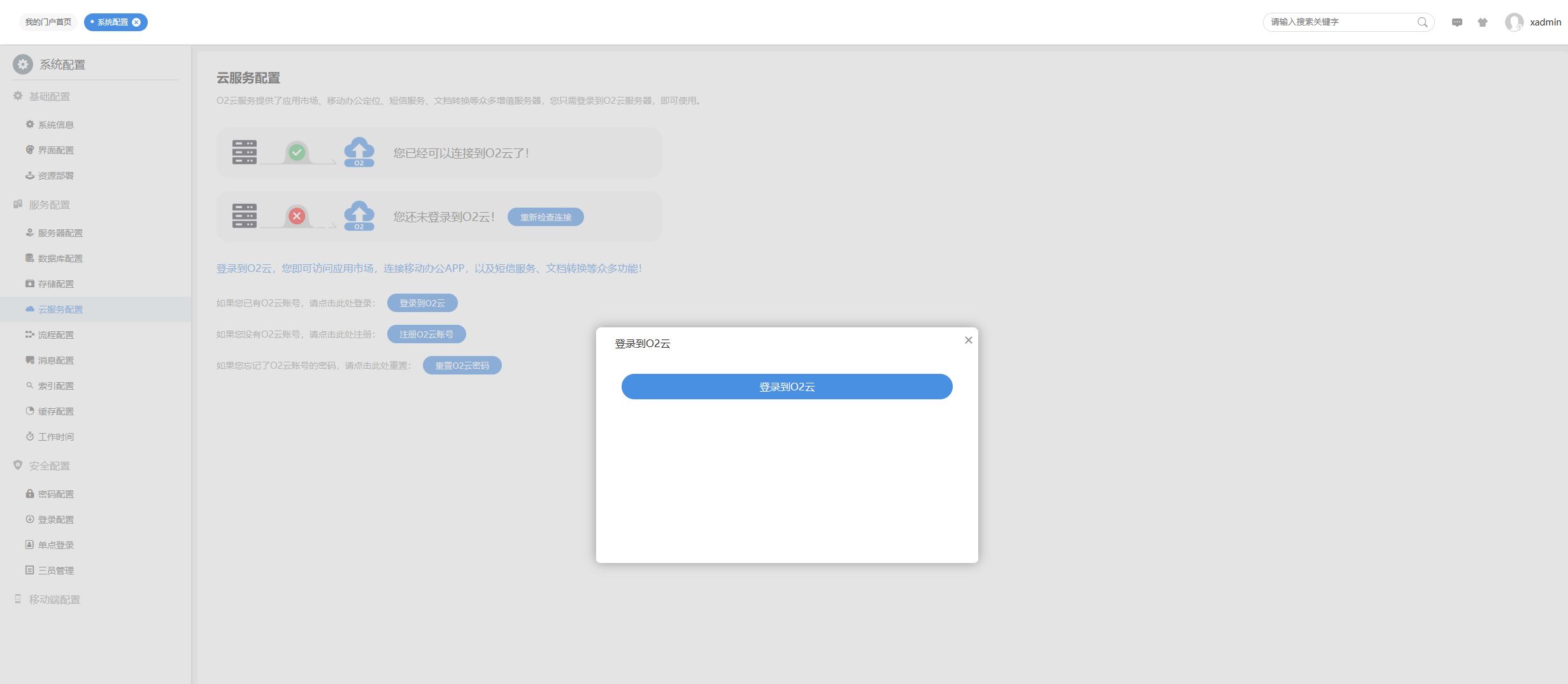Screen dimensions: 1568x684
Task: Click the 登录到O2云 button on the page
Action: tap(422, 303)
